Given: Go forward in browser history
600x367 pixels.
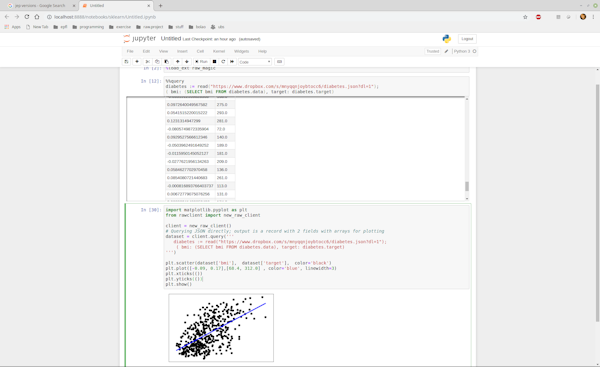Looking at the screenshot, I should coord(16,17).
